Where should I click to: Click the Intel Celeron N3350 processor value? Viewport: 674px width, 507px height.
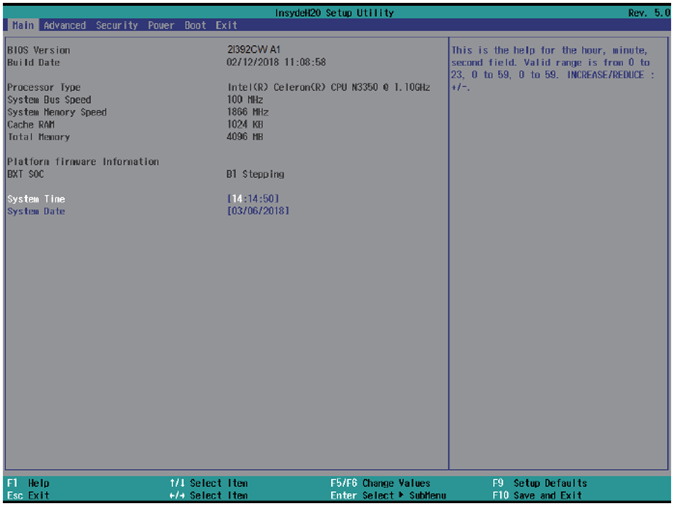329,87
